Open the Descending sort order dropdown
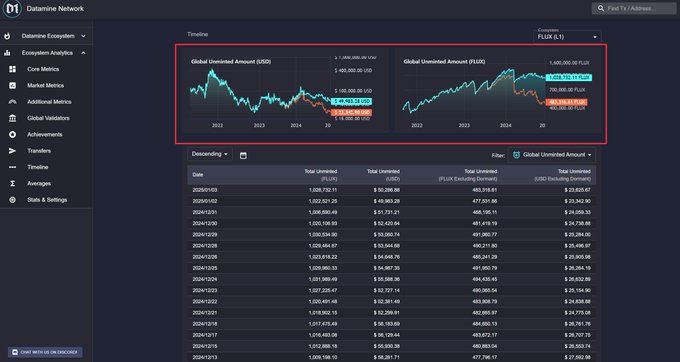This screenshot has width=680, height=362. click(x=210, y=154)
